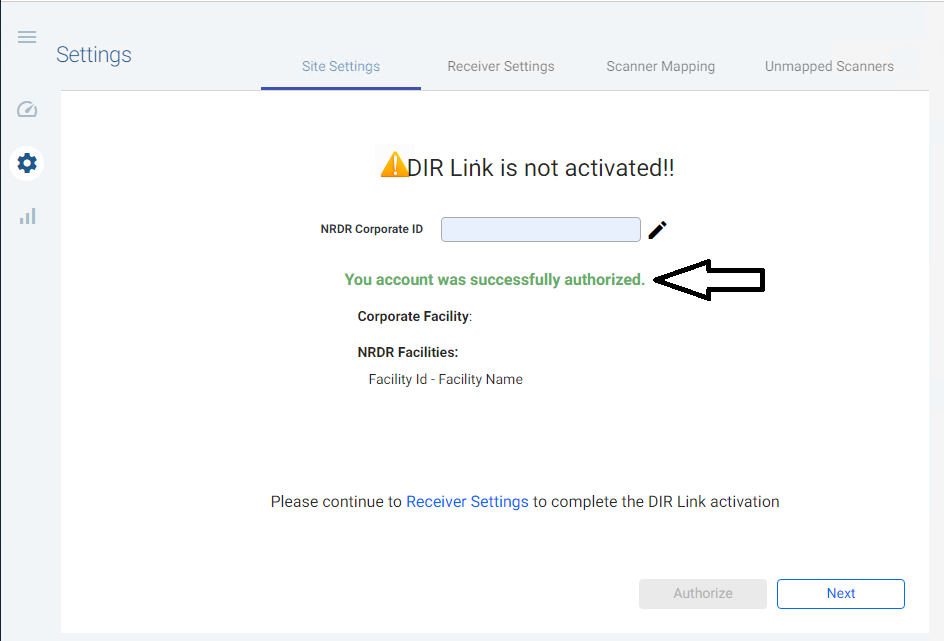Click inside the NRDR Corporate ID input field
Viewport: 944px width, 641px height.
point(540,229)
